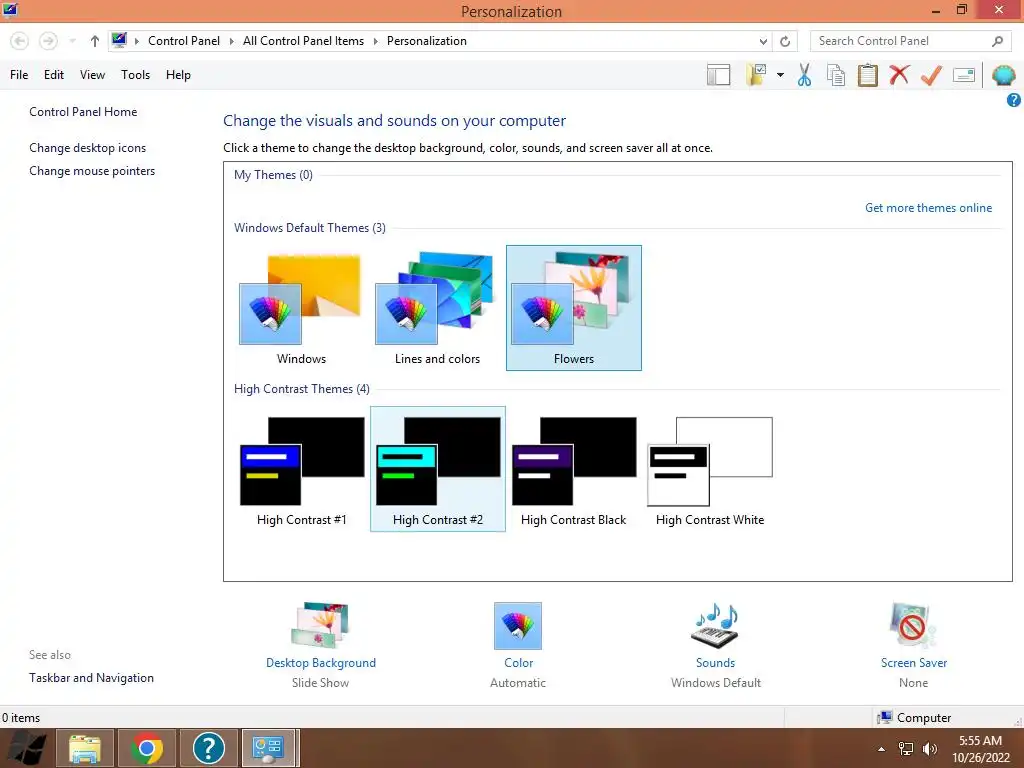Apply the High Contrast Black theme

click(x=573, y=470)
